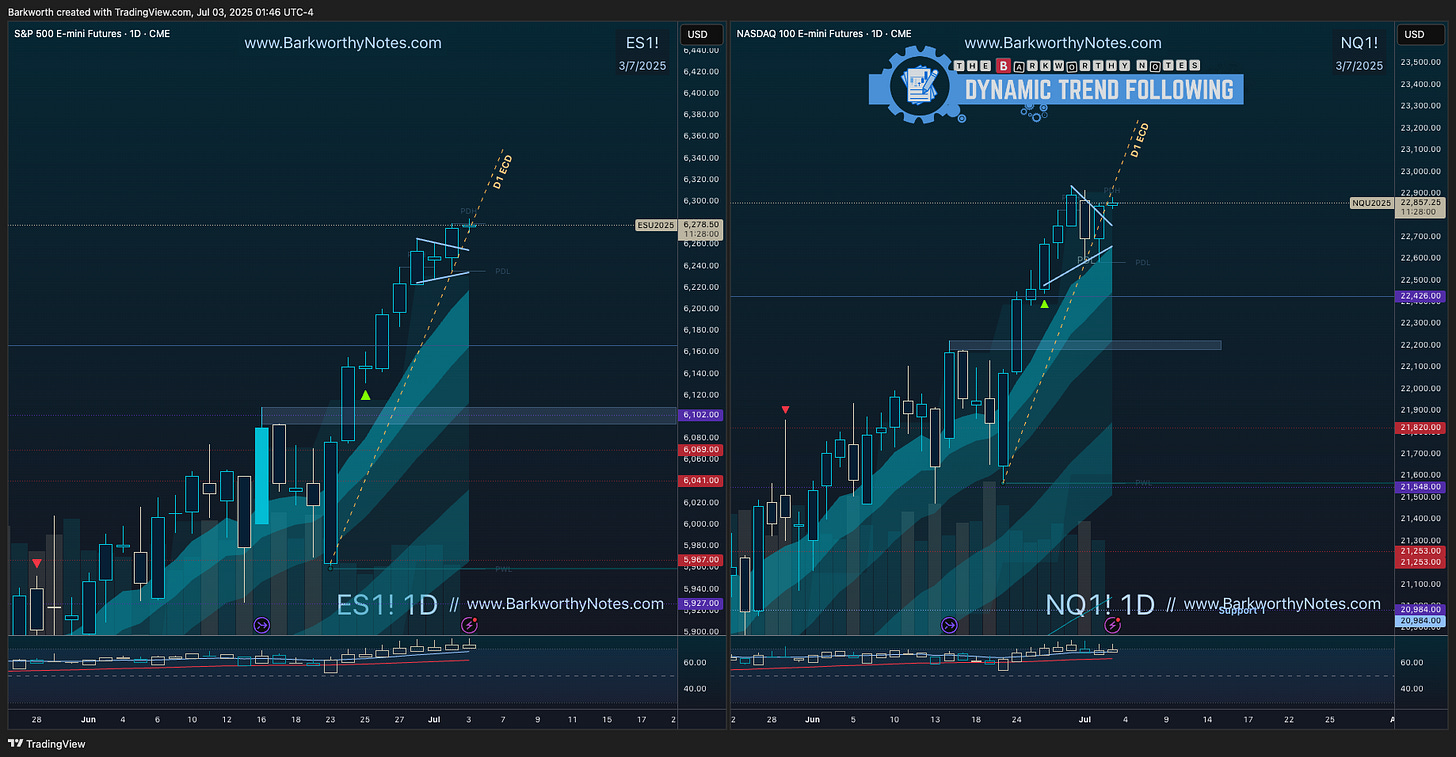
Task: Click the Support 1 label on NQ chart
Action: click(1241, 610)
